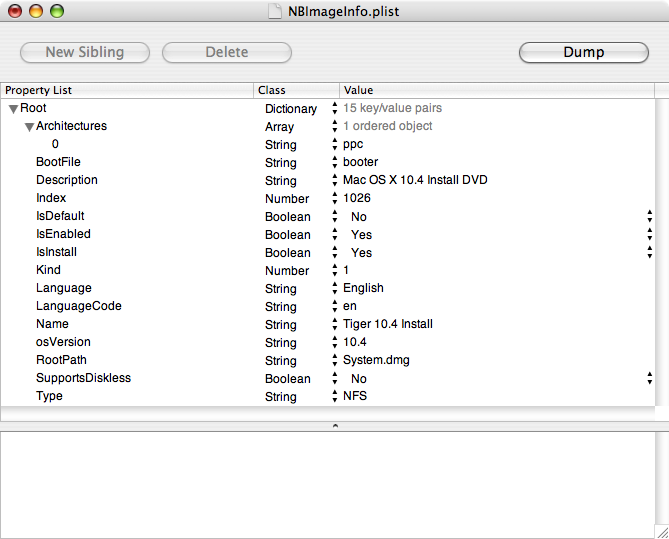Select the BootFile key
Viewport: 669px width, 539px height.
point(58,162)
